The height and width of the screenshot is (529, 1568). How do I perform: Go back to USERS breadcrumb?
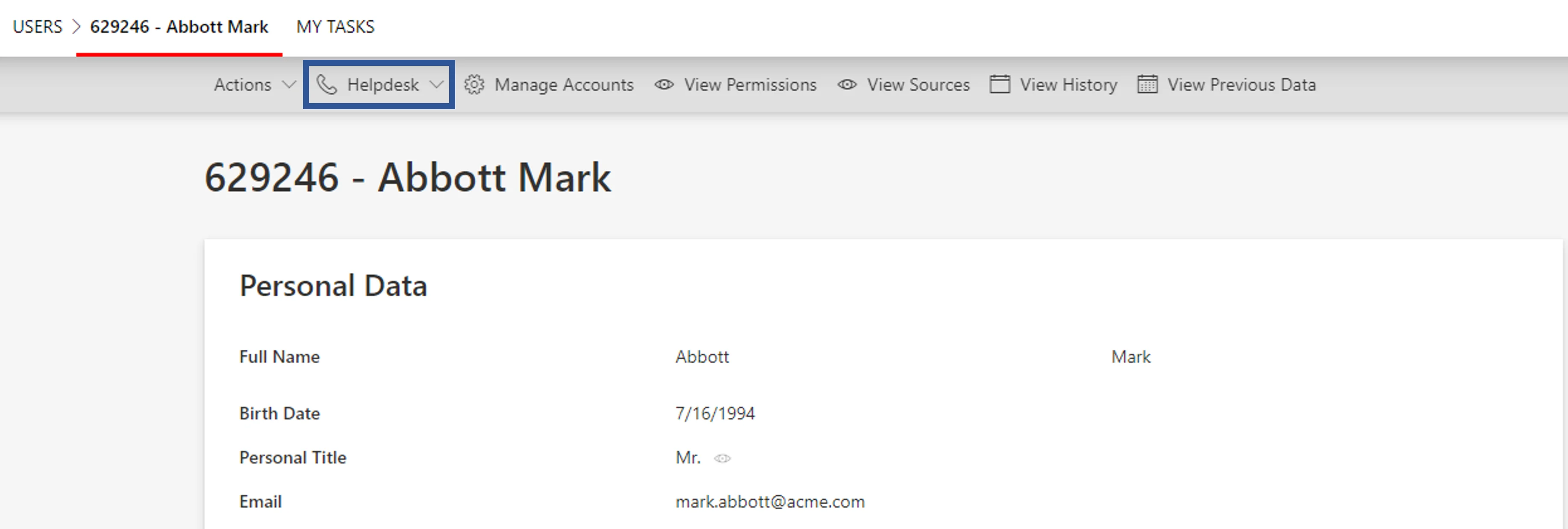coord(38,27)
